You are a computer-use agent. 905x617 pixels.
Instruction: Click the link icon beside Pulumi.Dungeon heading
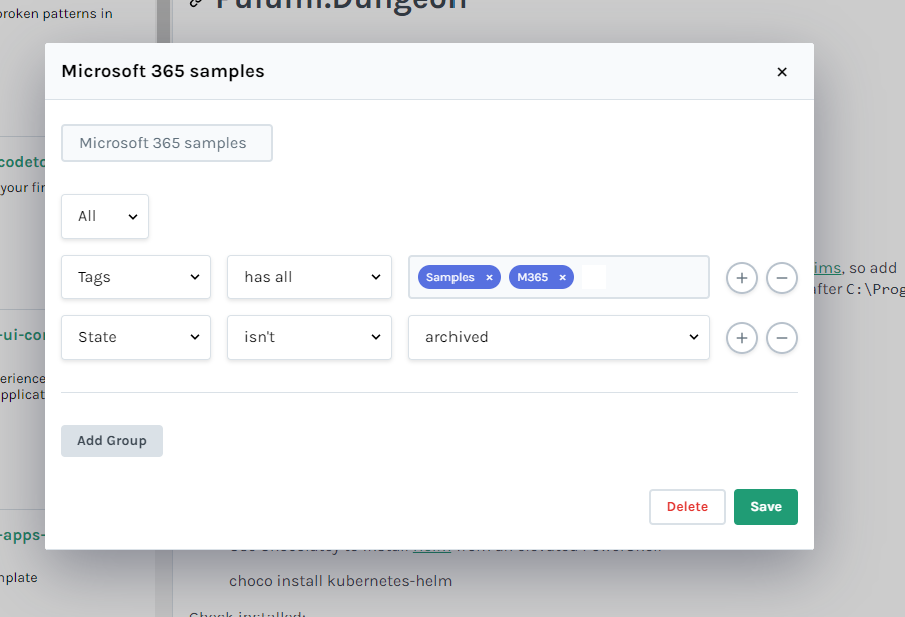click(196, 5)
